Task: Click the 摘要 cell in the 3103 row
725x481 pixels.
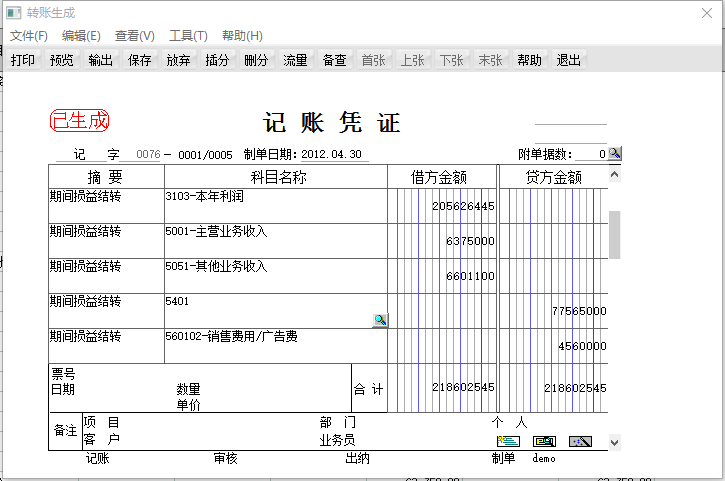Action: (x=106, y=206)
